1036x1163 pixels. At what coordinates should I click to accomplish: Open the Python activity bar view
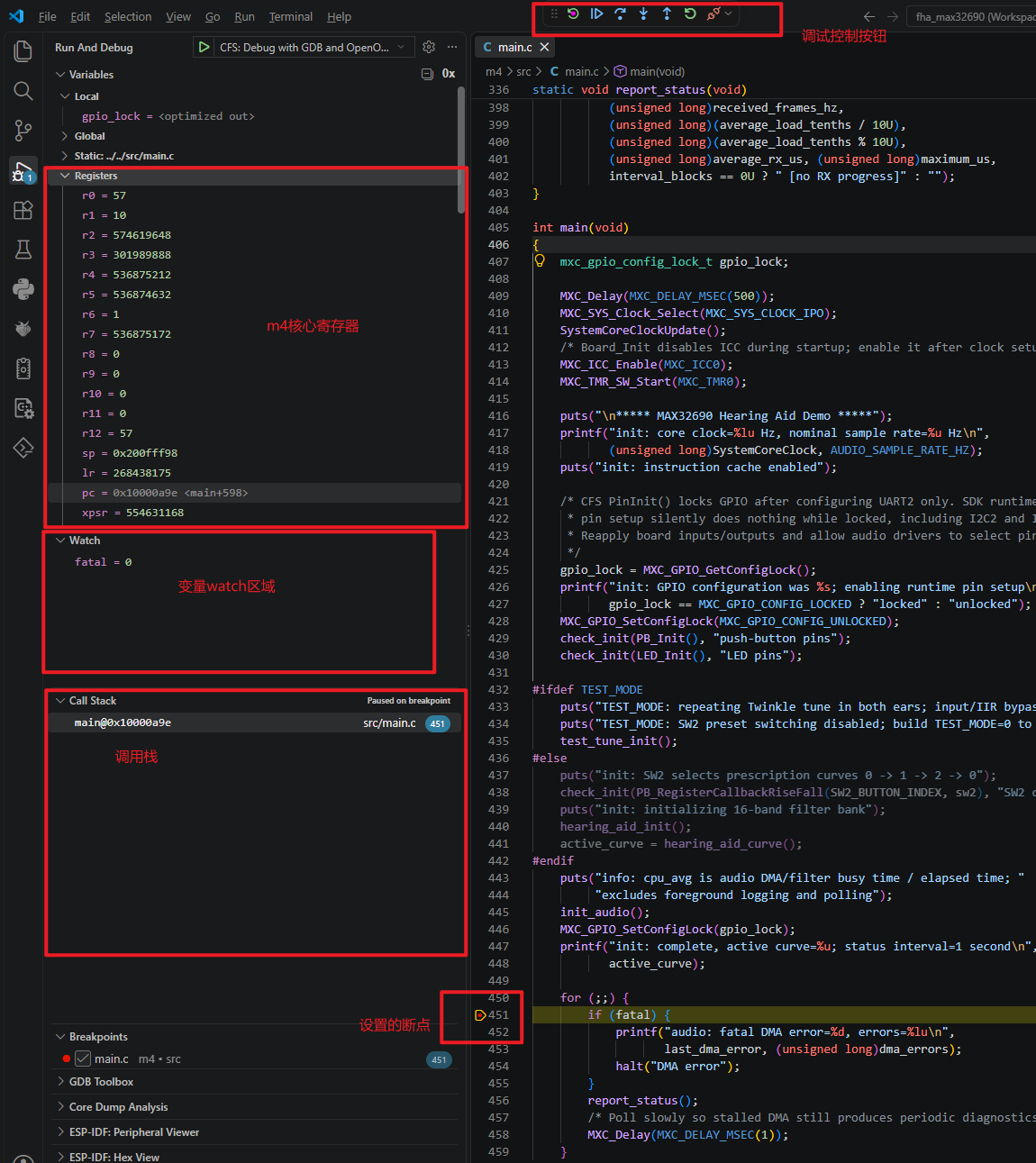click(x=23, y=289)
